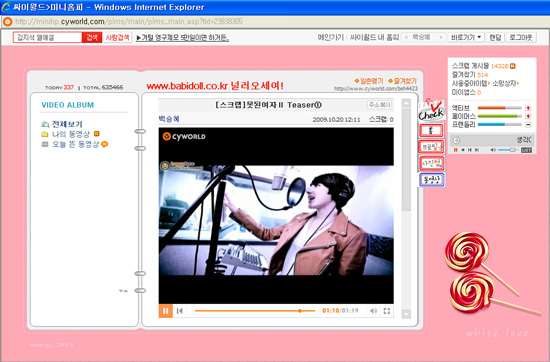Image resolution: width=550 pixels, height=362 pixels.
Task: Mute the video using the speaker icon
Action: click(373, 311)
